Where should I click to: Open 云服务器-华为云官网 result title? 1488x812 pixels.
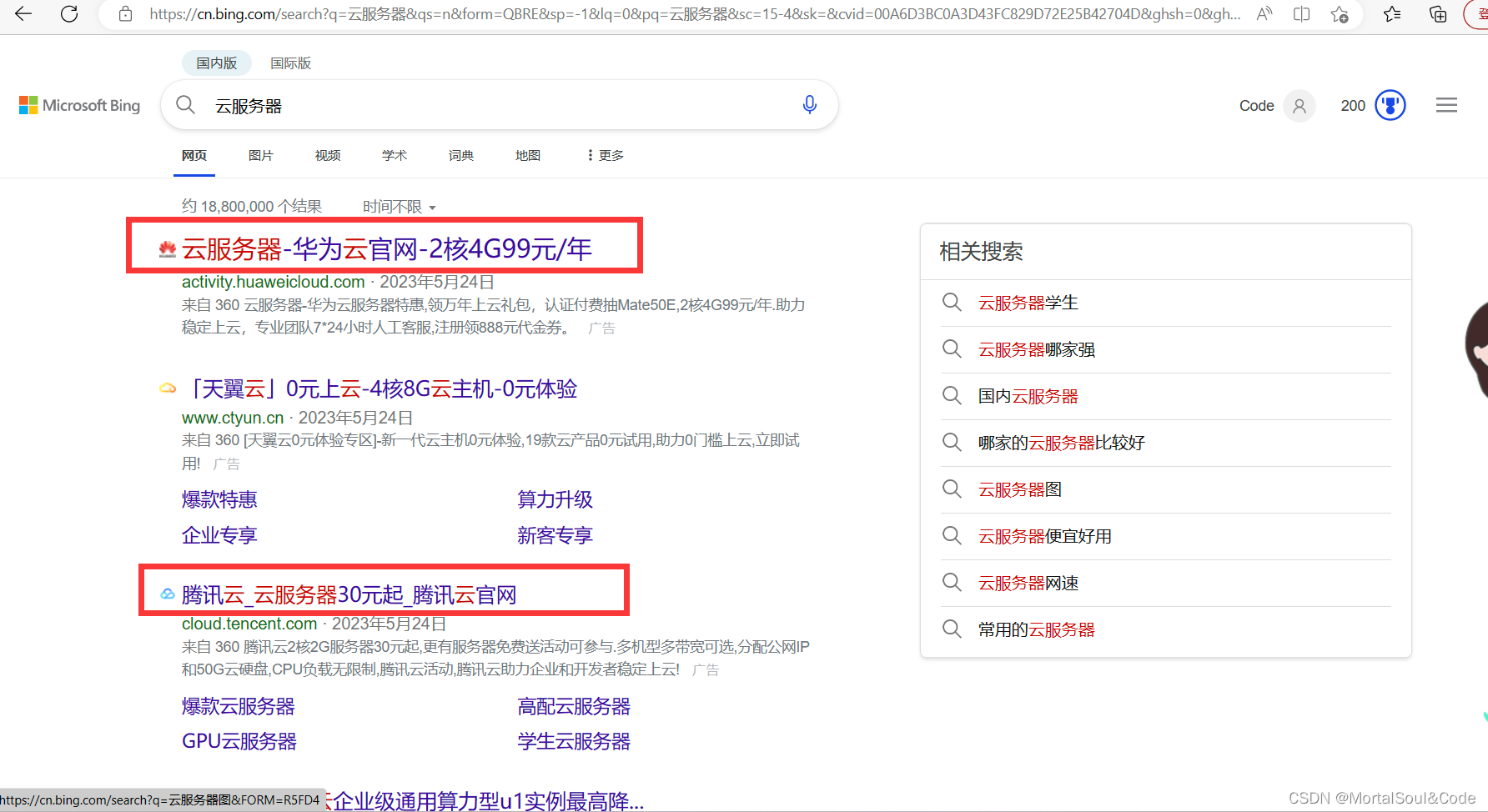point(387,248)
